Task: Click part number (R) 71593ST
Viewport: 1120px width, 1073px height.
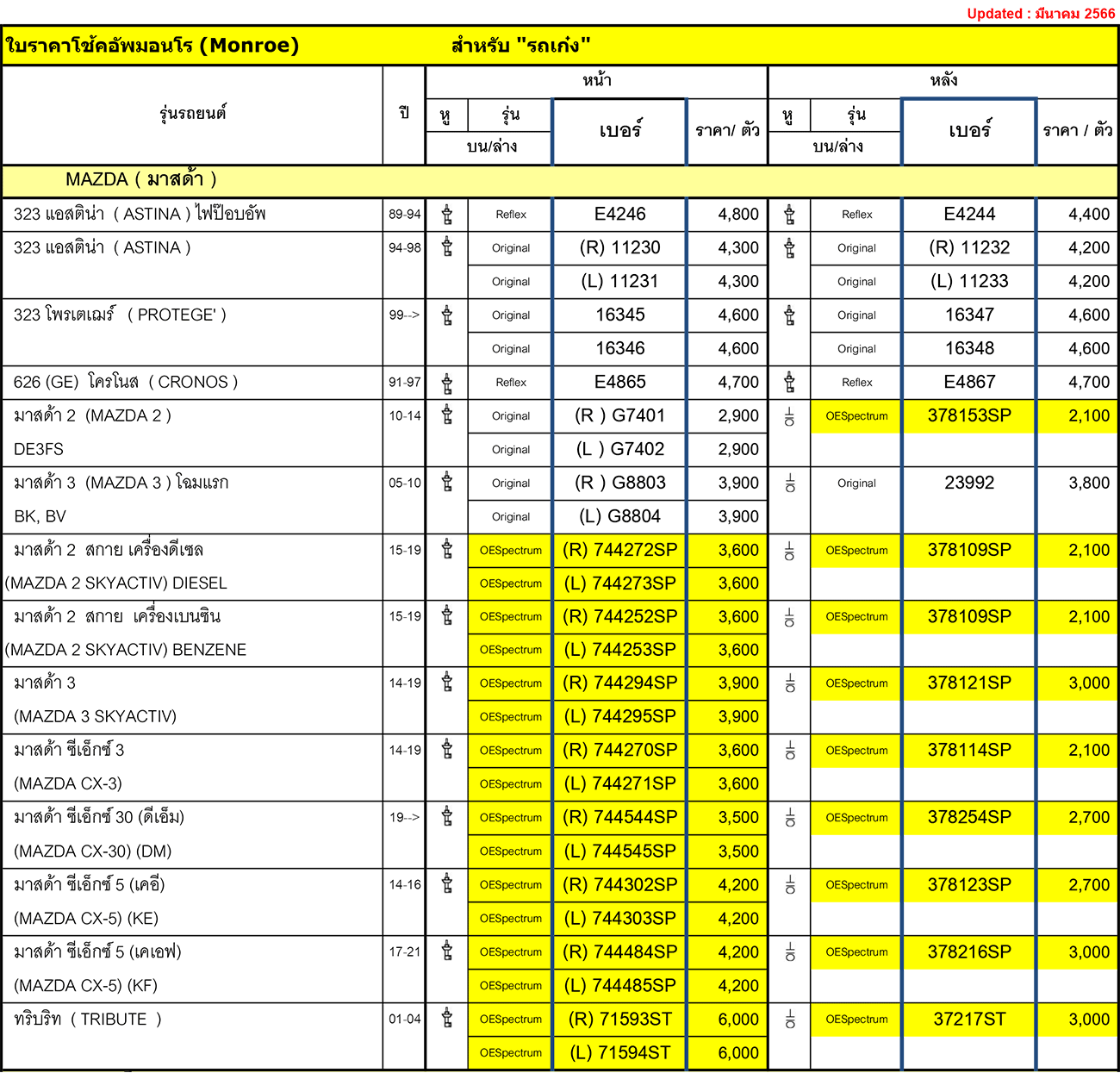Action: pyautogui.click(x=620, y=1019)
